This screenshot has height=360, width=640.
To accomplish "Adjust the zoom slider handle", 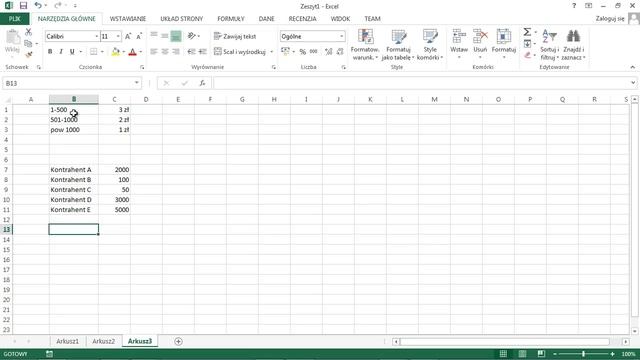I will 583,354.
